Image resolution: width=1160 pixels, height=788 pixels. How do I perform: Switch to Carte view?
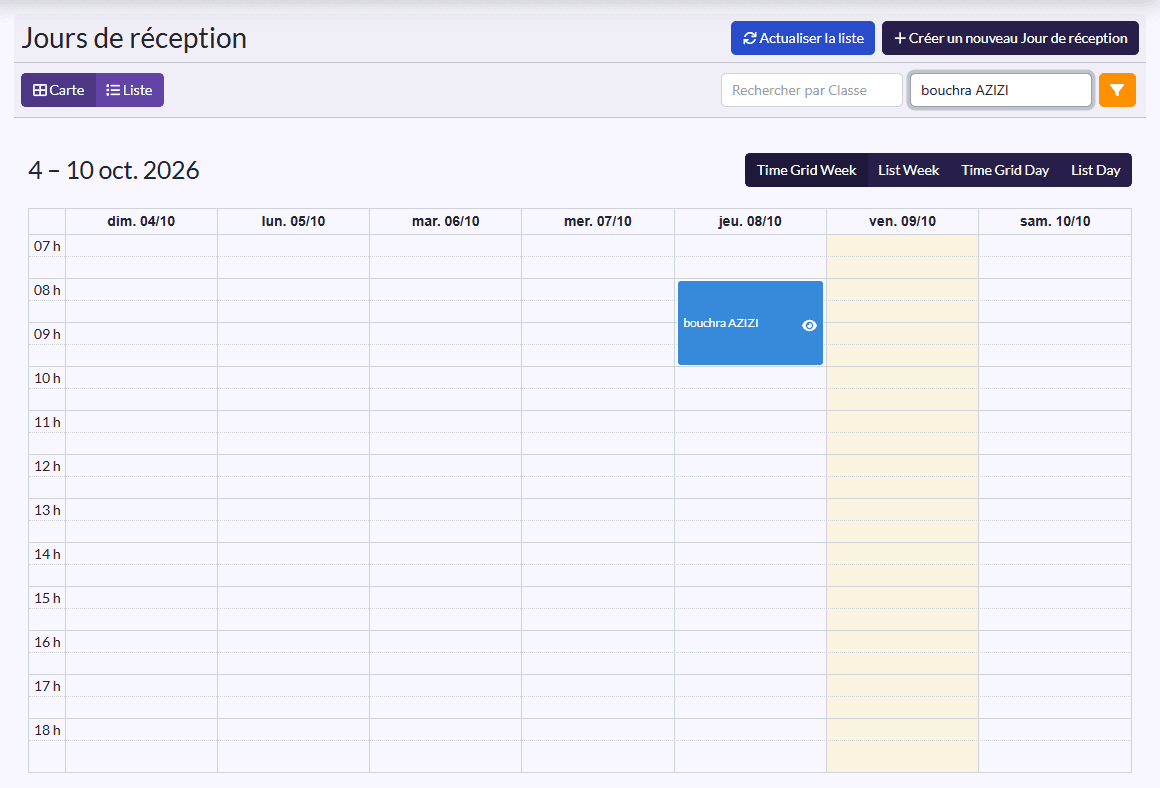pos(58,90)
